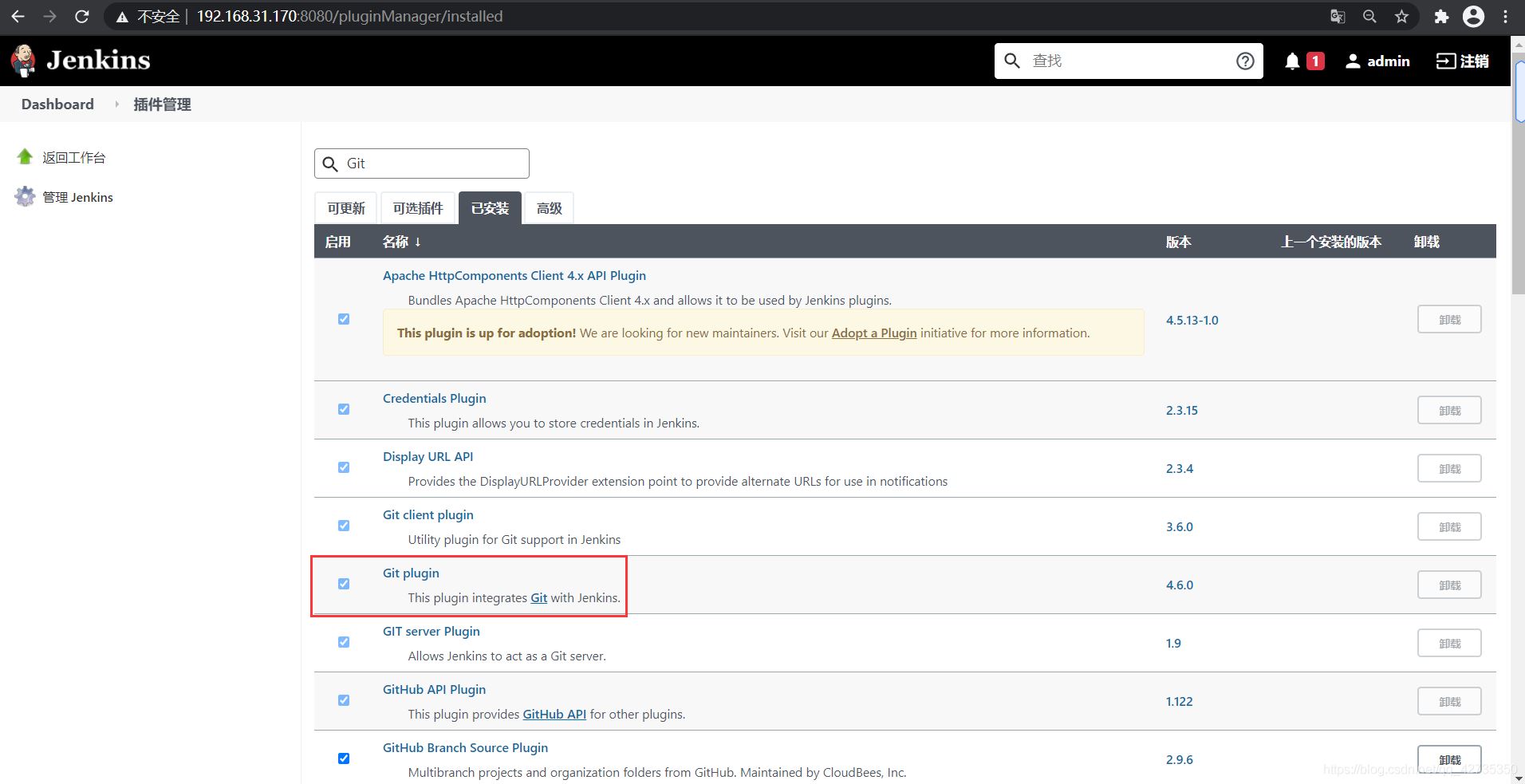The height and width of the screenshot is (784, 1525).
Task: Open the Apache HttpComponents Client 4.x API Plugin link
Action: point(514,275)
